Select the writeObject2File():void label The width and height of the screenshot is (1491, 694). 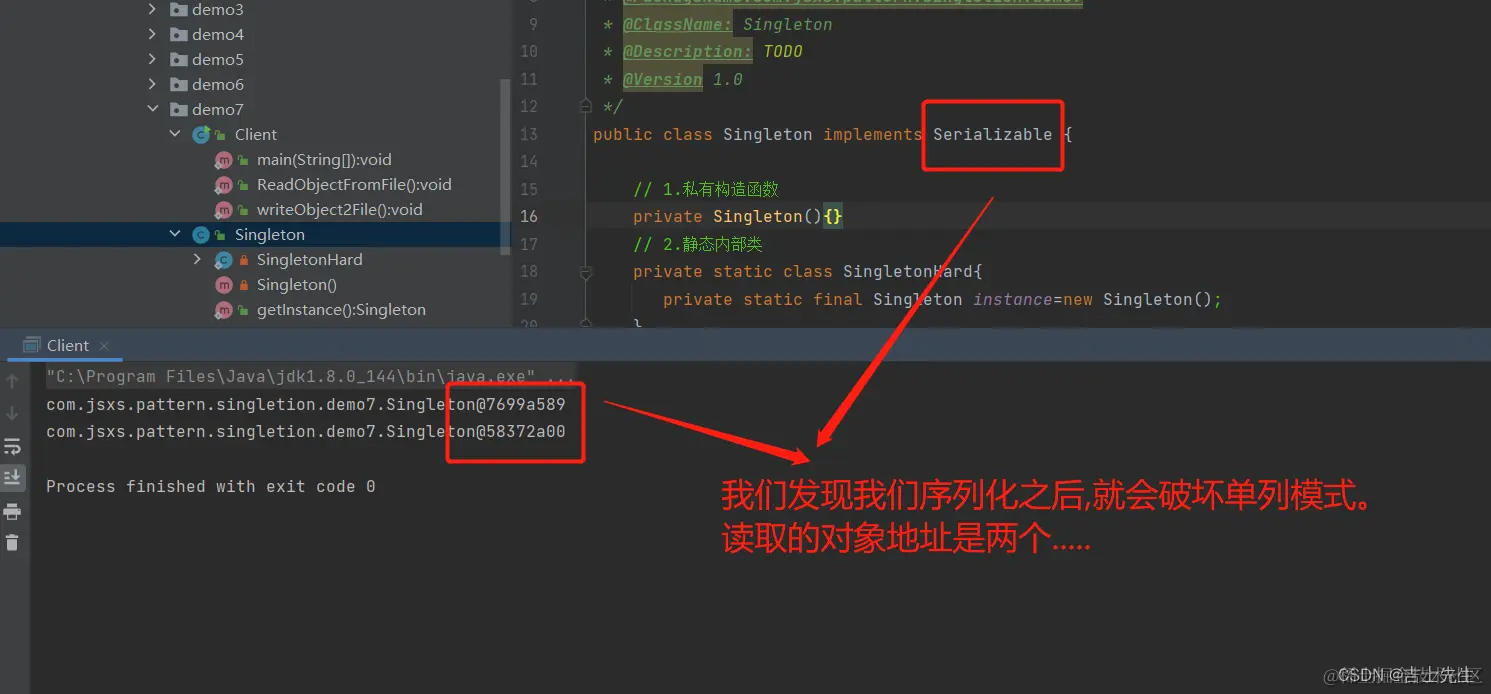pos(340,209)
